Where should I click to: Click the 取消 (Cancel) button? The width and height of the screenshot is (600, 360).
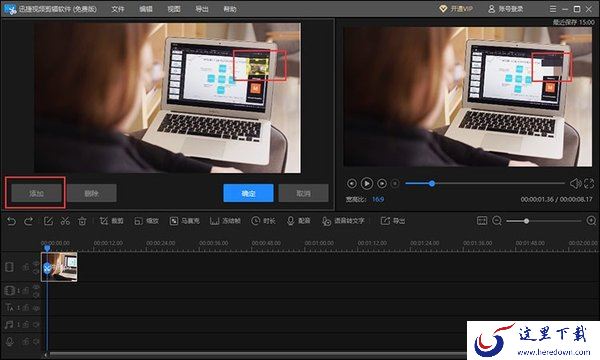[x=303, y=193]
